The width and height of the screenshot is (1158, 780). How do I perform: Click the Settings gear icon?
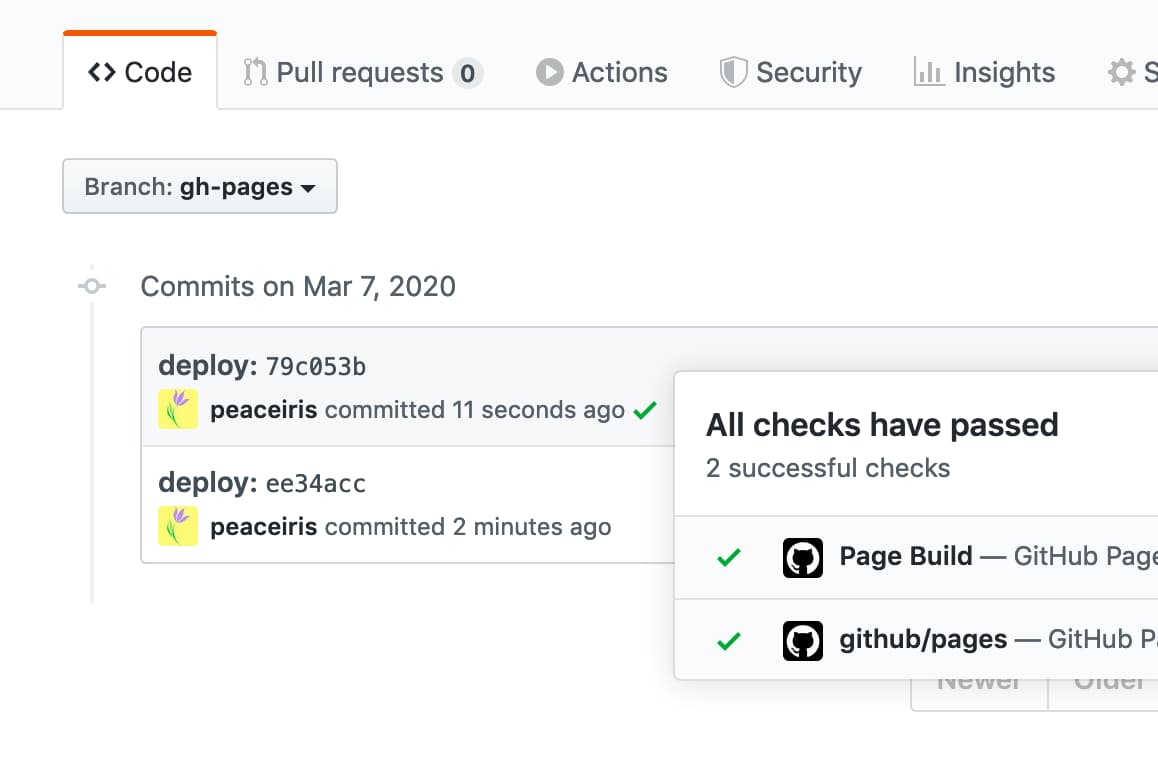pos(1121,72)
